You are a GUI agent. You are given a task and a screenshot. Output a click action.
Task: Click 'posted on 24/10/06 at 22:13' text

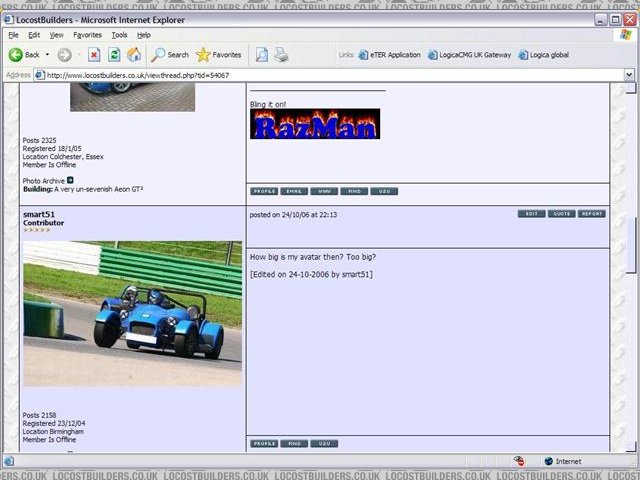tap(293, 215)
